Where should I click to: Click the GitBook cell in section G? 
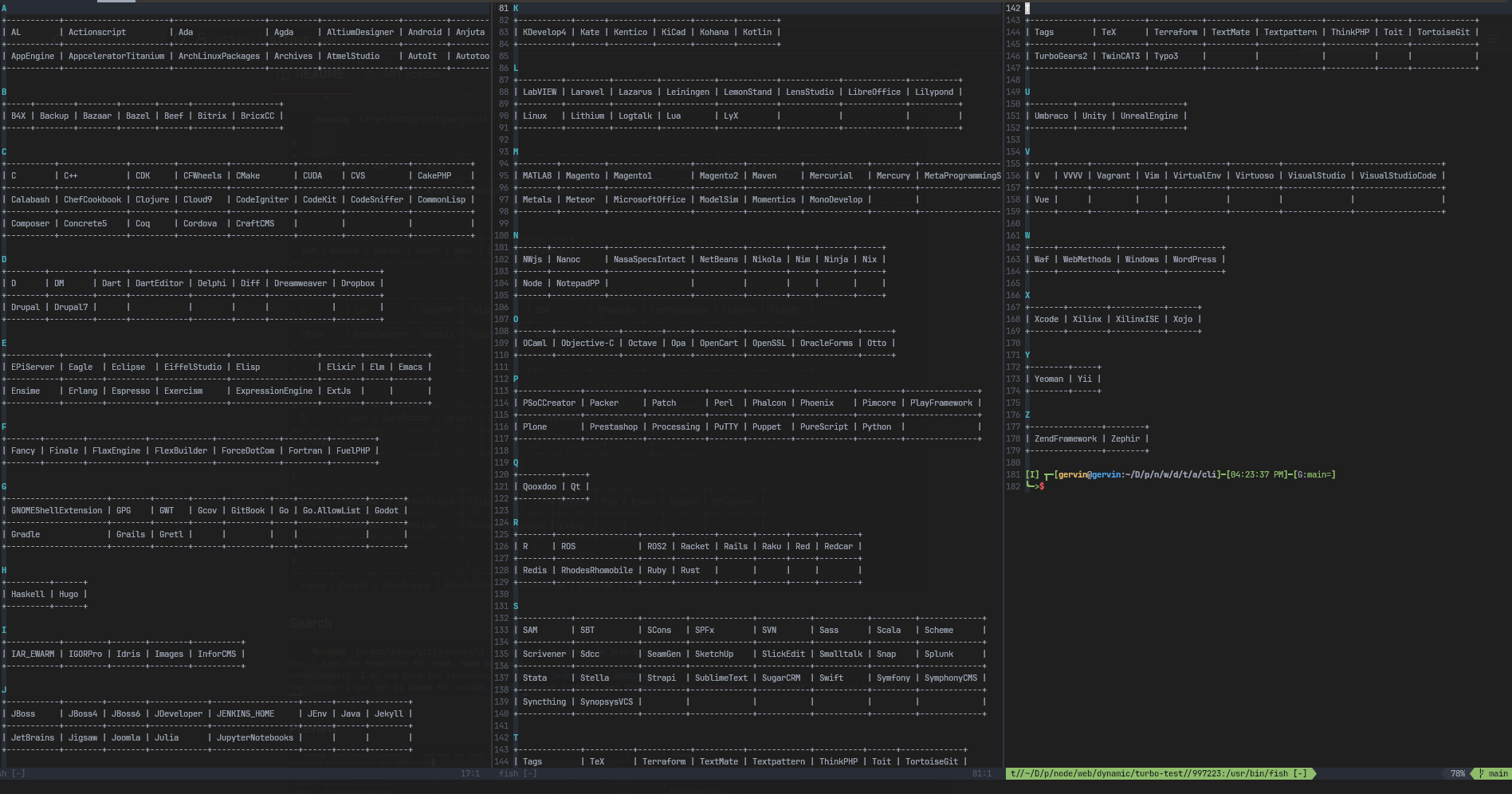(x=248, y=510)
